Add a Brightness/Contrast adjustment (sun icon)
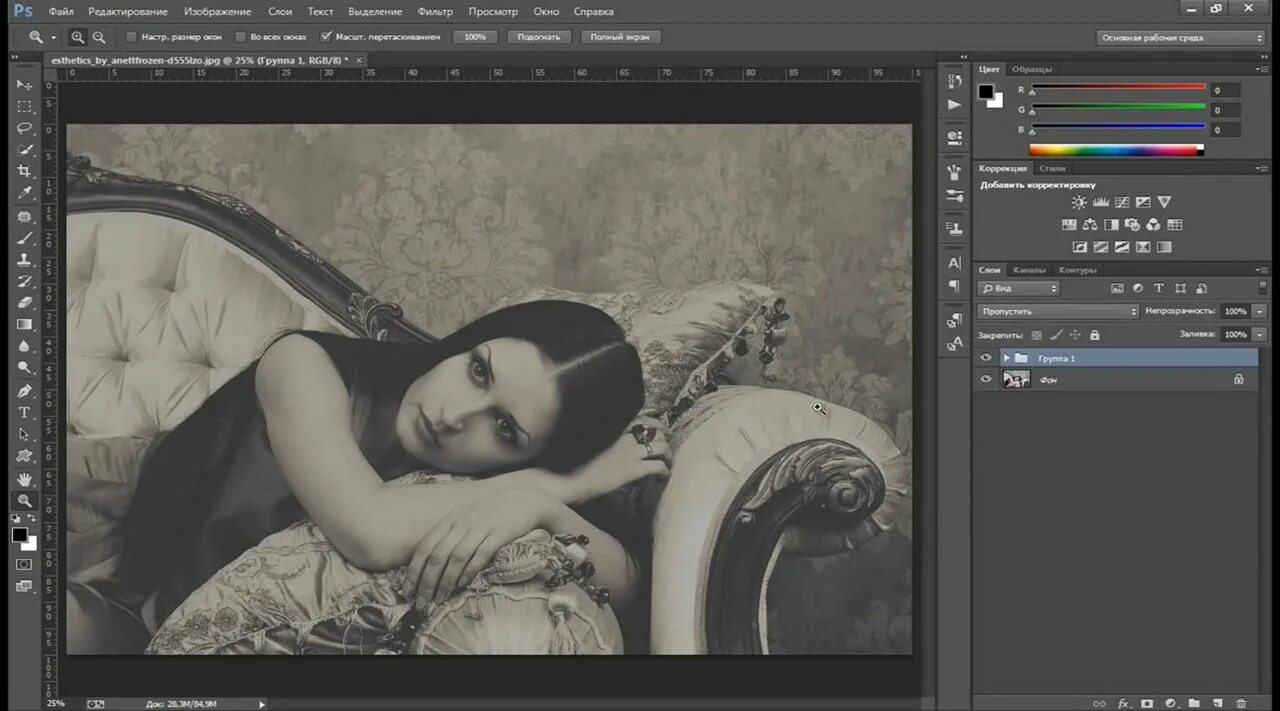 pyautogui.click(x=1079, y=203)
